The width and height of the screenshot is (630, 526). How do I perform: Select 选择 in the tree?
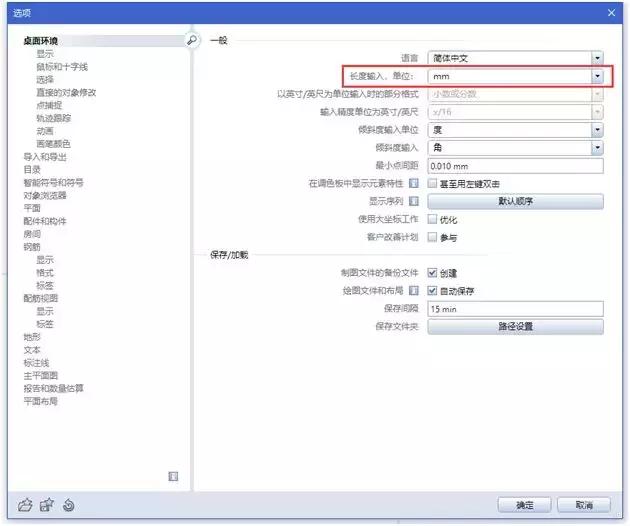45,79
